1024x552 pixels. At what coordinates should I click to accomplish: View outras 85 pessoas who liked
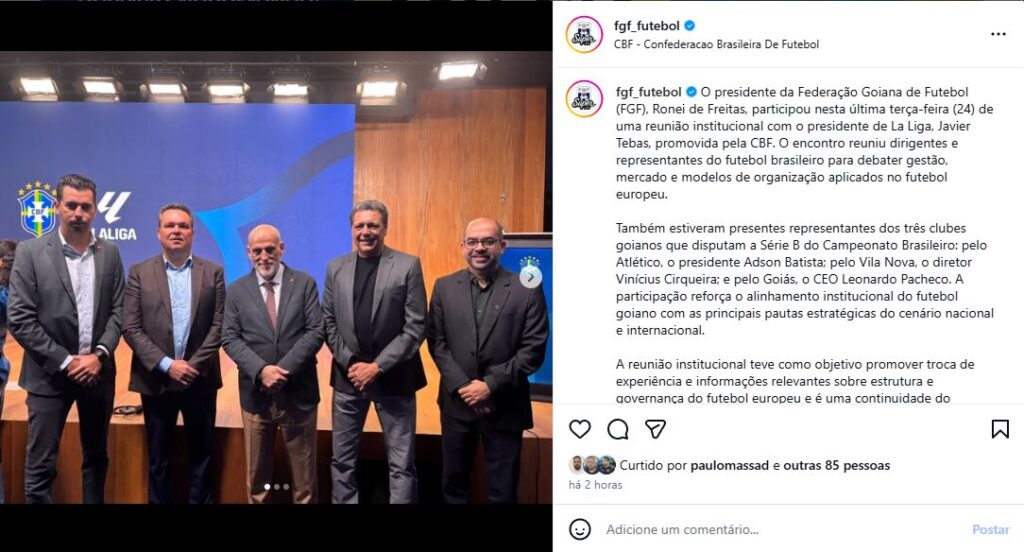coord(837,465)
